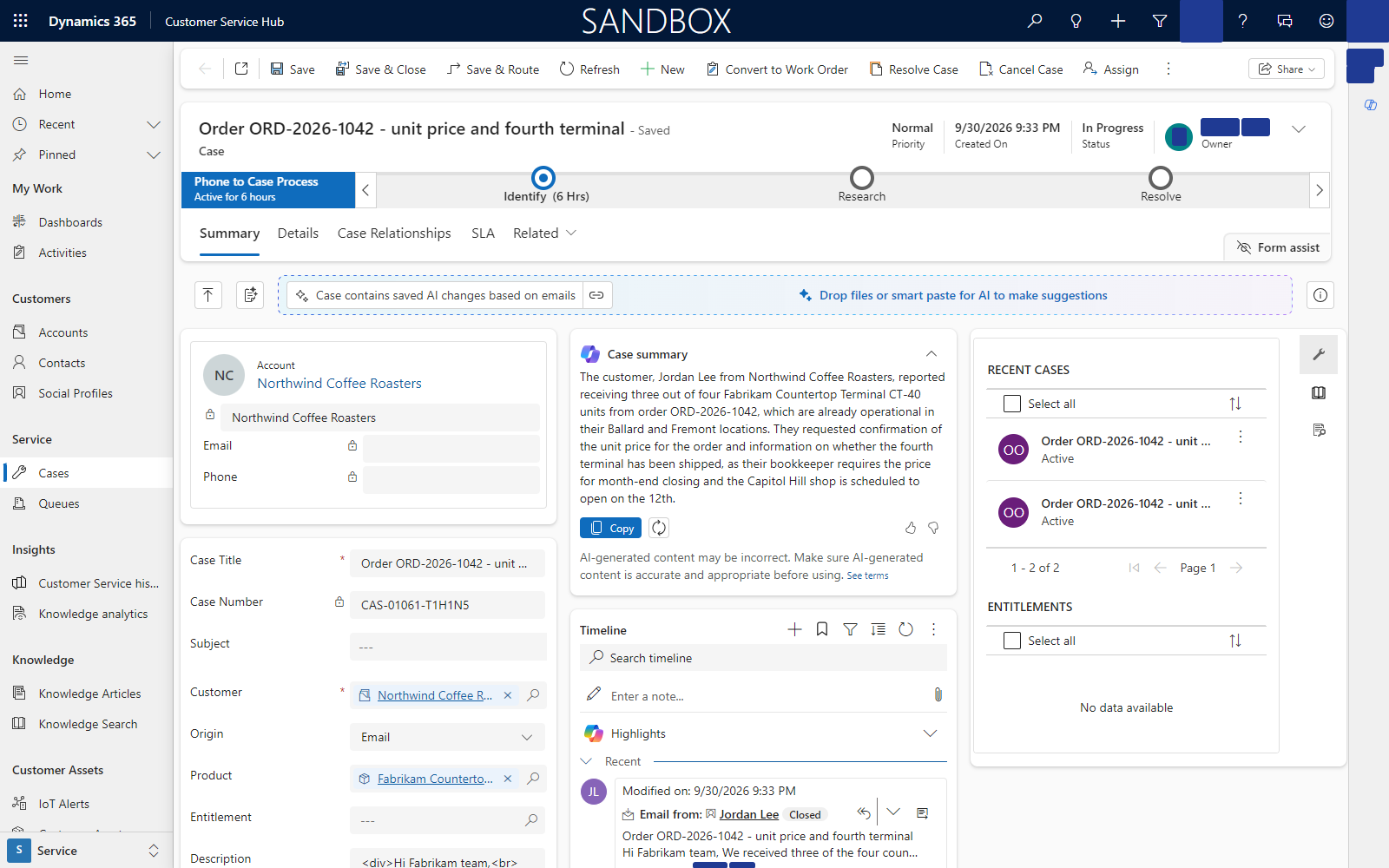This screenshot has width=1389, height=868.
Task: Select the Research stage marker
Action: [x=862, y=178]
